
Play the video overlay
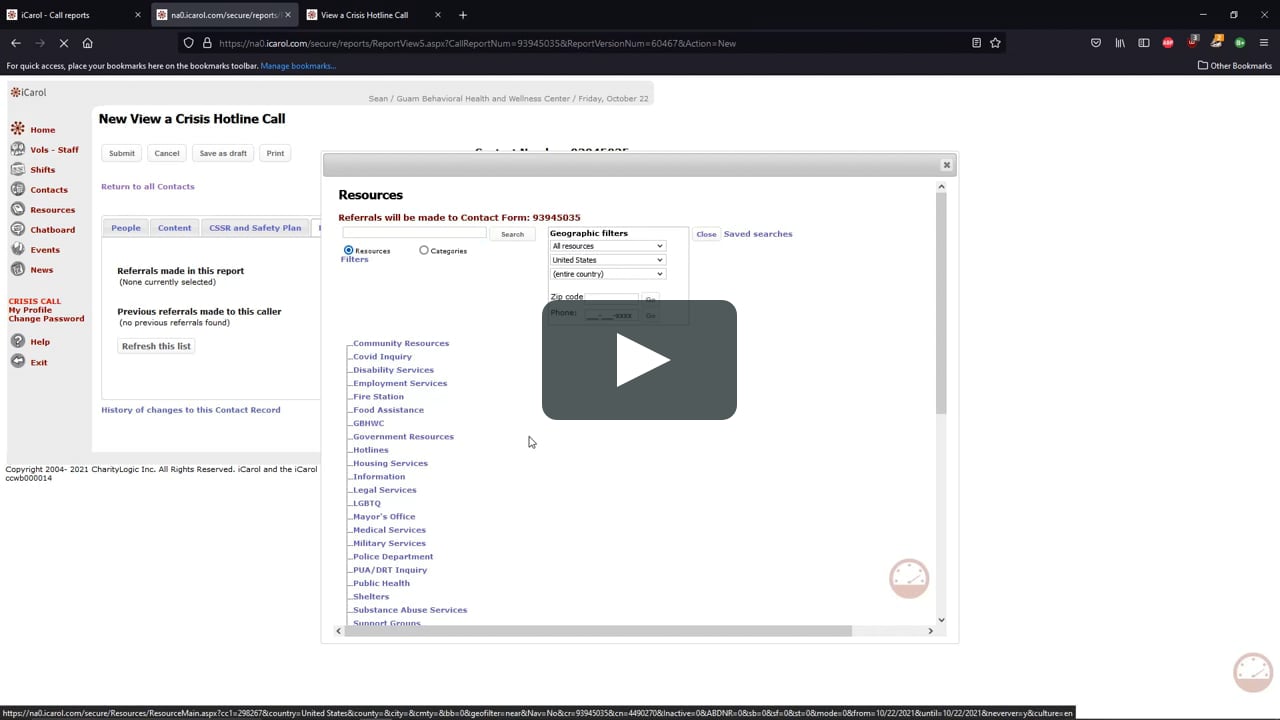point(639,360)
